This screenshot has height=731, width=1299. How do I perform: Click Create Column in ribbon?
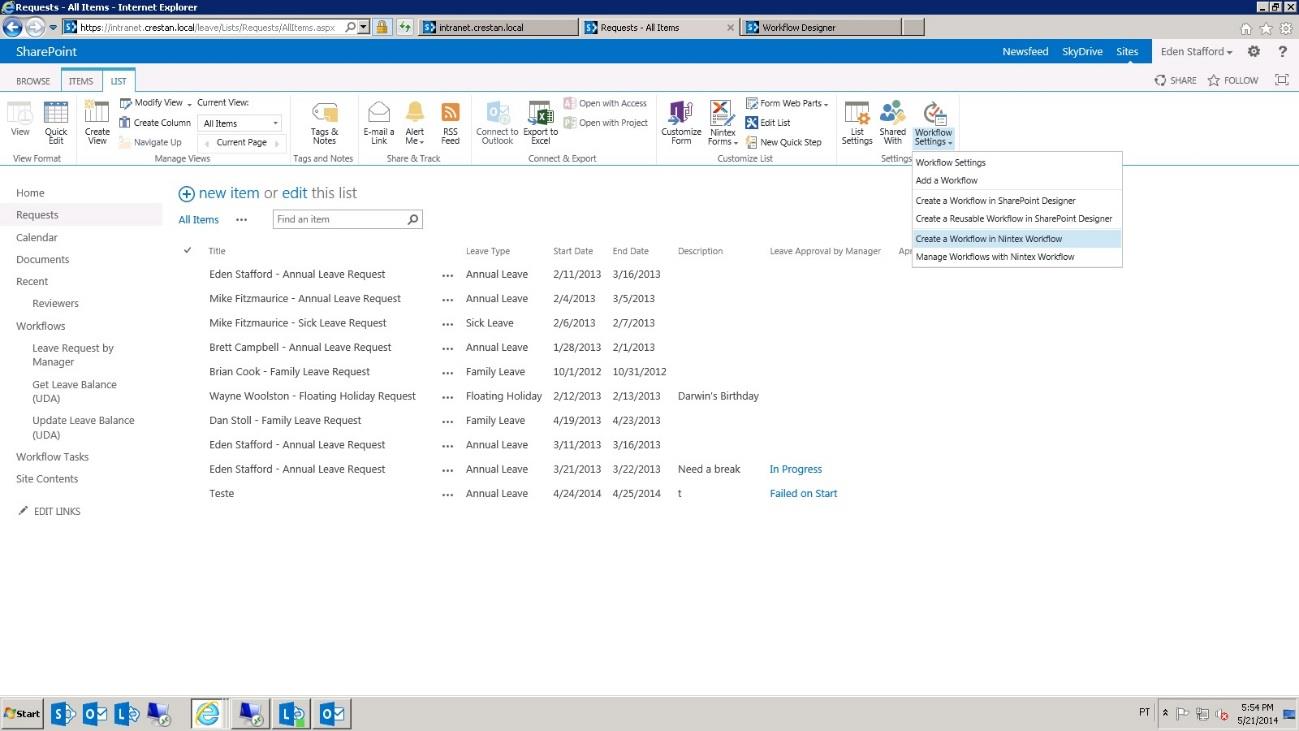pos(155,123)
